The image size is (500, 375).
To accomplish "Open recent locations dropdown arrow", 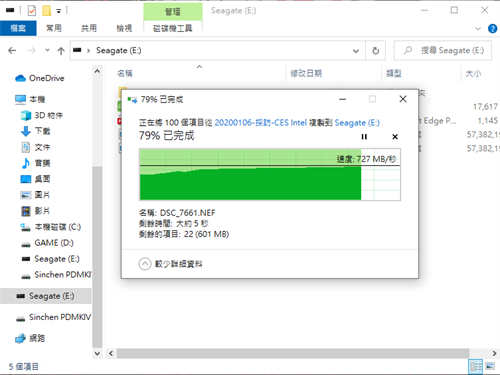I will (x=47, y=51).
